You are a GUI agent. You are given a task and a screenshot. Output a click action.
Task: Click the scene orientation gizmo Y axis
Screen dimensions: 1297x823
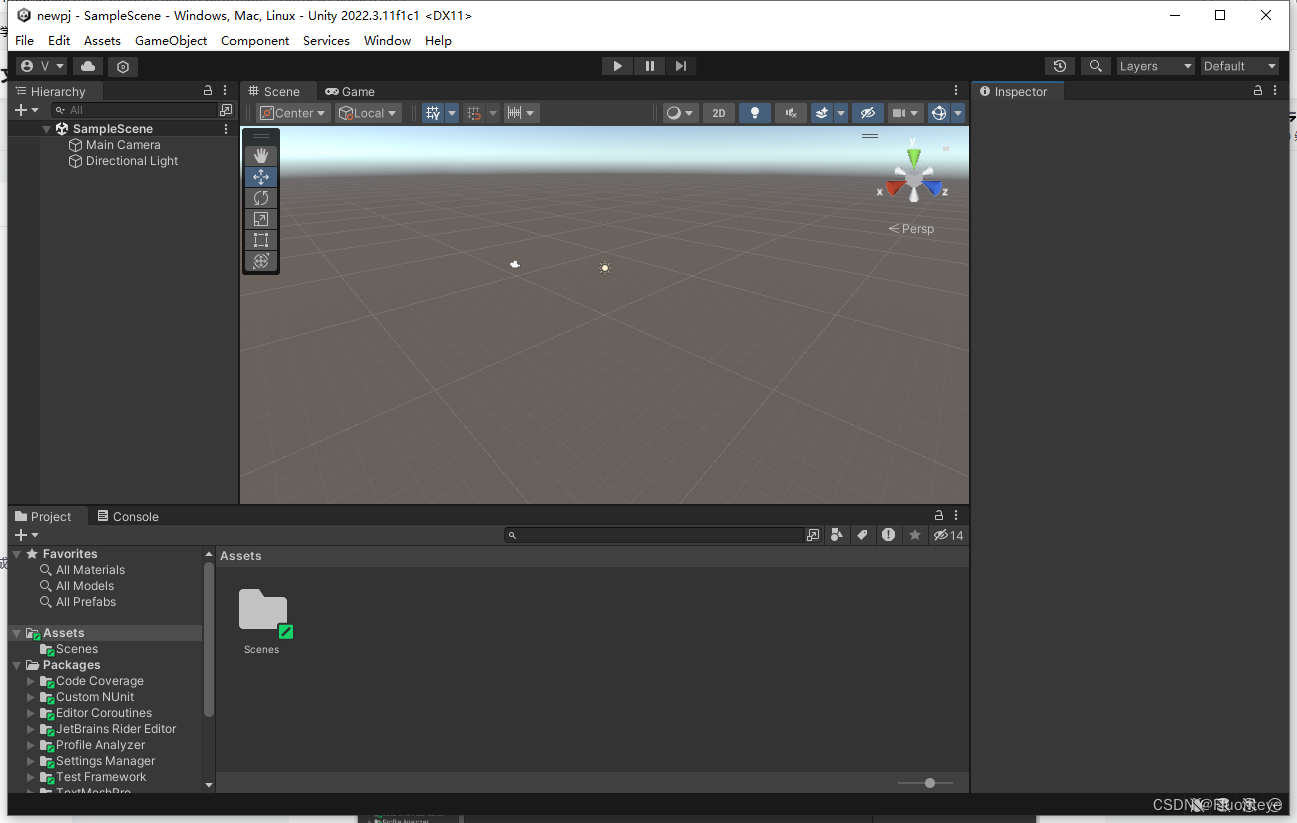pos(913,158)
